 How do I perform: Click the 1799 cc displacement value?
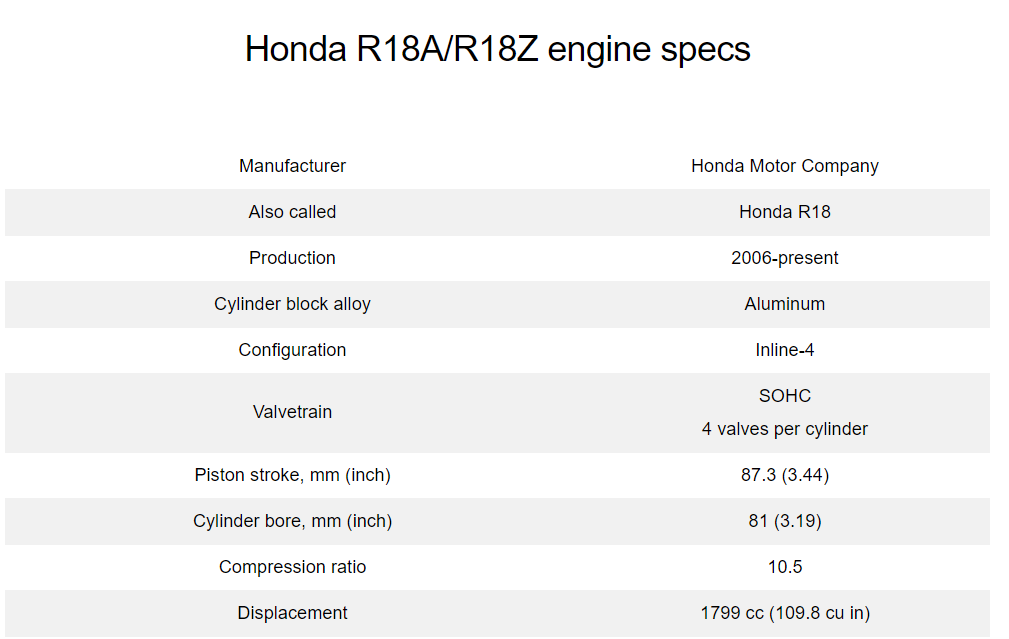point(784,613)
